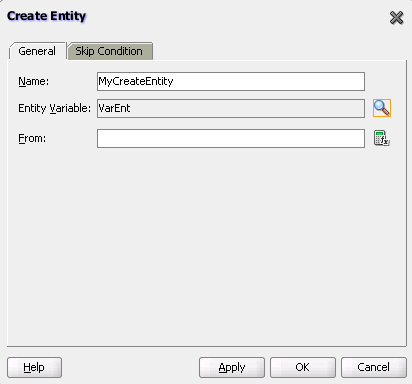Open the Entity Variable browse magnifier icon
The image size is (412, 384).
point(382,108)
